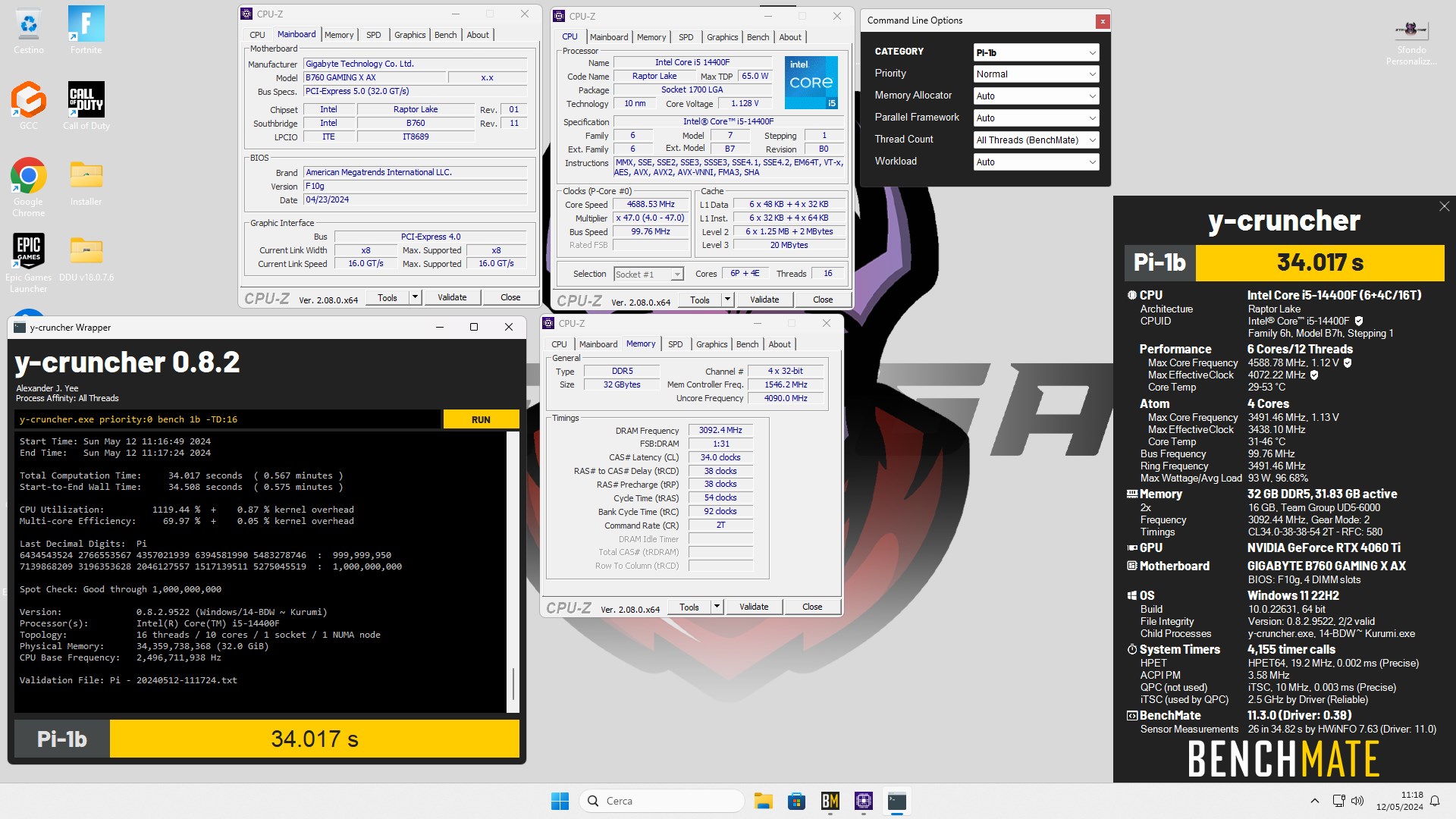Switch to SPD tab in Mainboard CPU-Z window
Image resolution: width=1456 pixels, height=819 pixels.
[374, 35]
